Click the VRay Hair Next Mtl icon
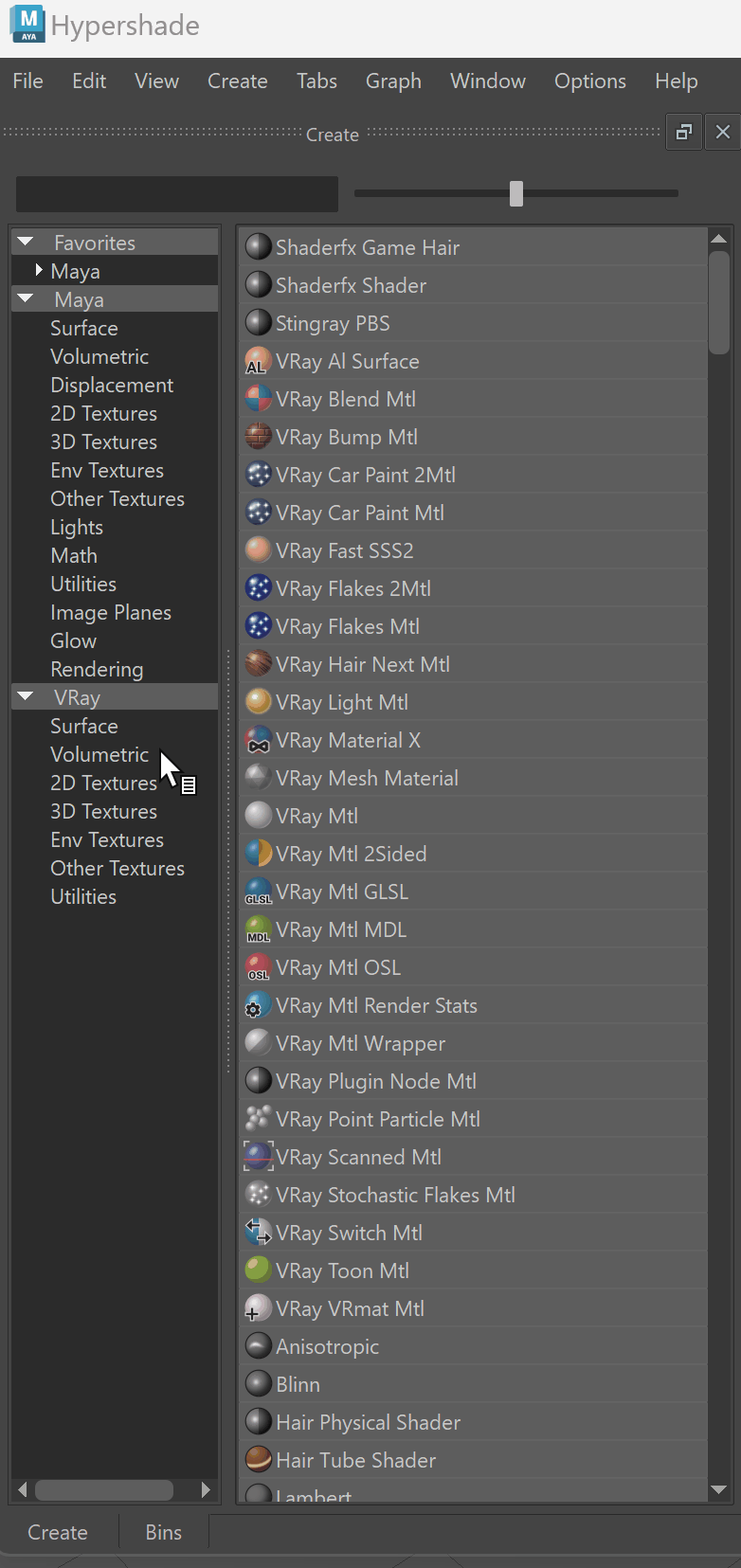 (259, 664)
